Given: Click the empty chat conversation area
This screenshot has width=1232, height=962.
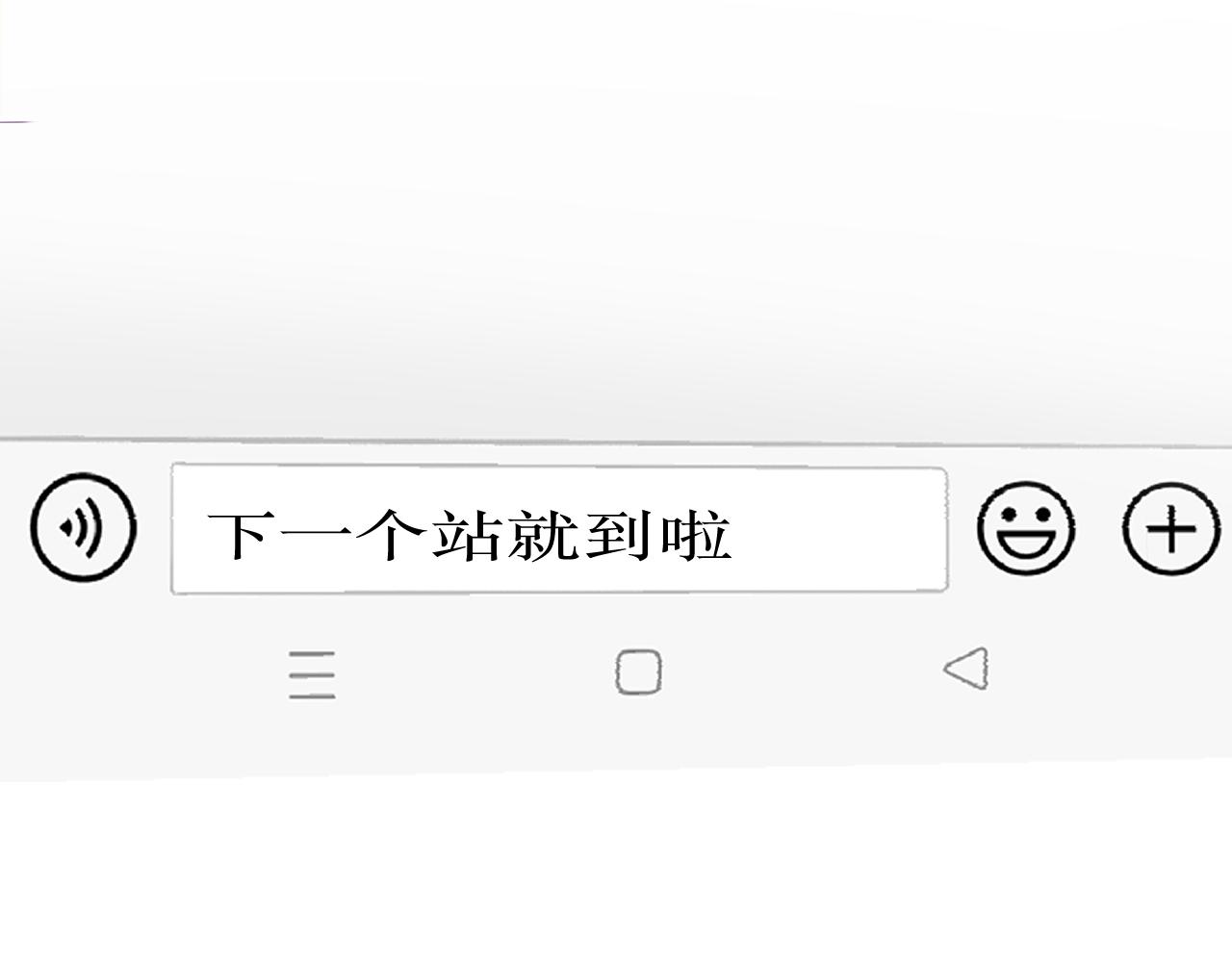Looking at the screenshot, I should 616,219.
